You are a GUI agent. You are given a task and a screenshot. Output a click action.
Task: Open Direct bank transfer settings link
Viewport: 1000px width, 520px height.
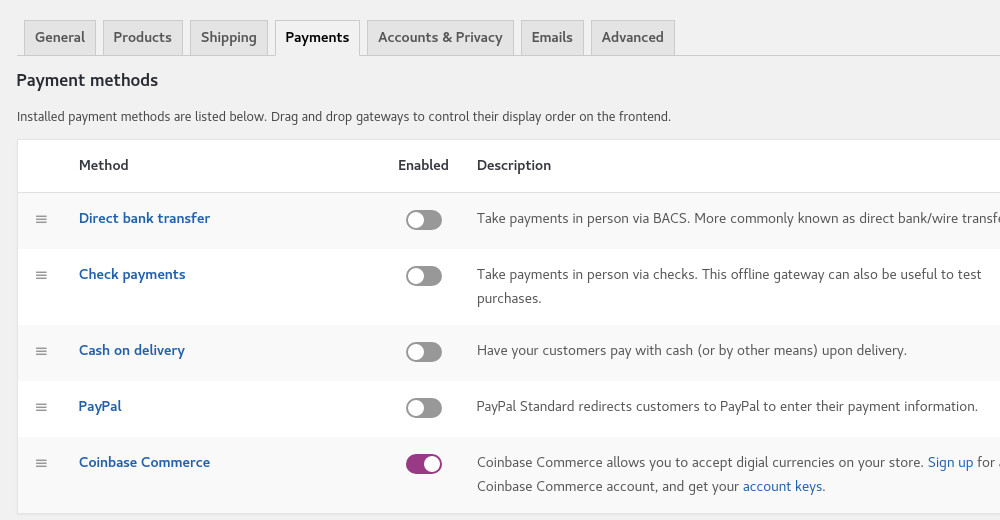pyautogui.click(x=144, y=218)
